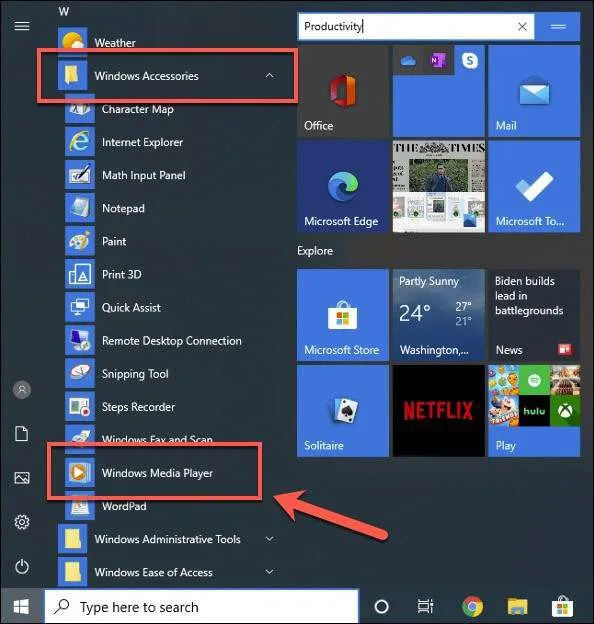Expand the Start menu hamburger button
594x624 pixels.
tap(22, 26)
